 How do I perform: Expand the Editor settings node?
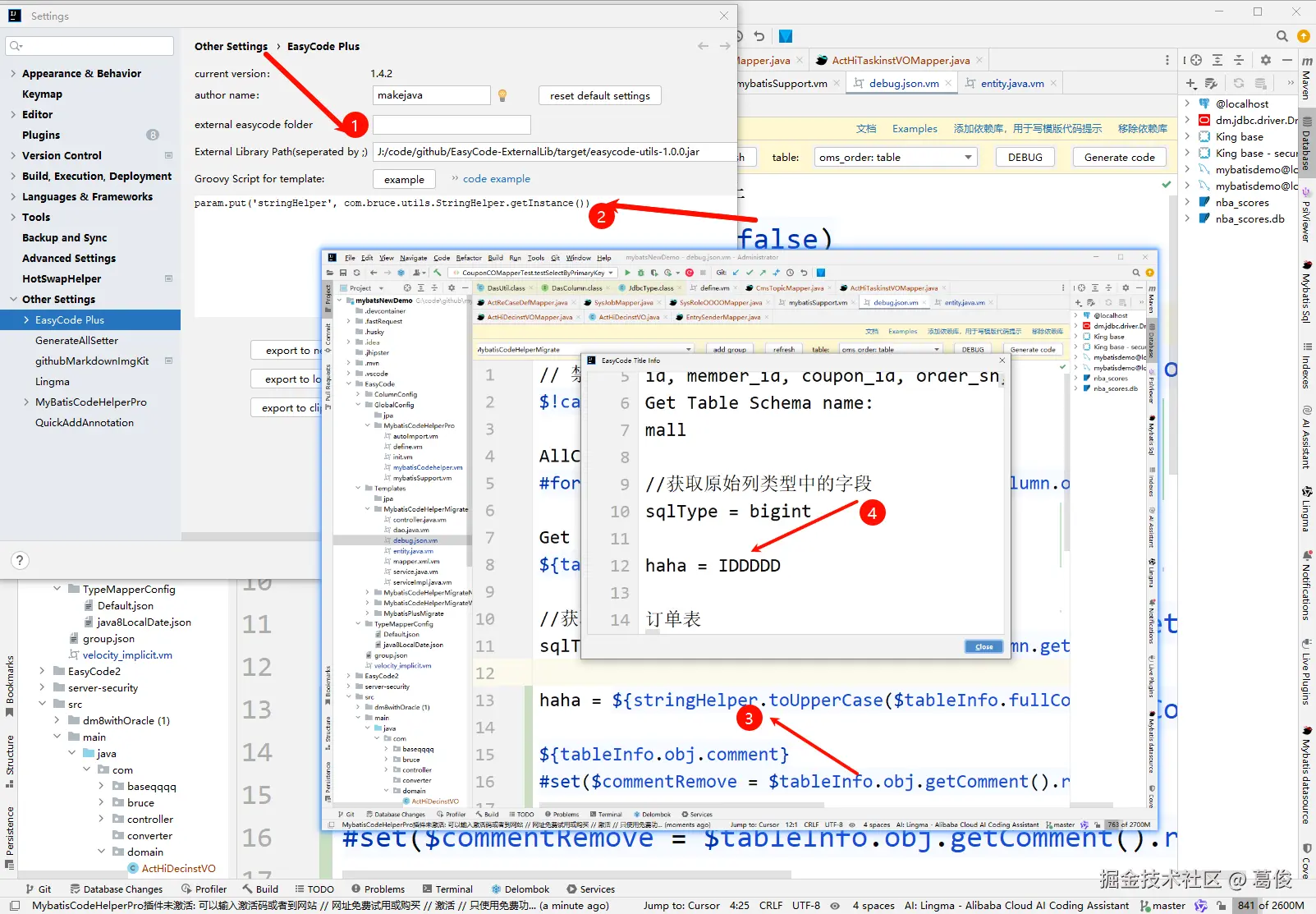[13, 114]
